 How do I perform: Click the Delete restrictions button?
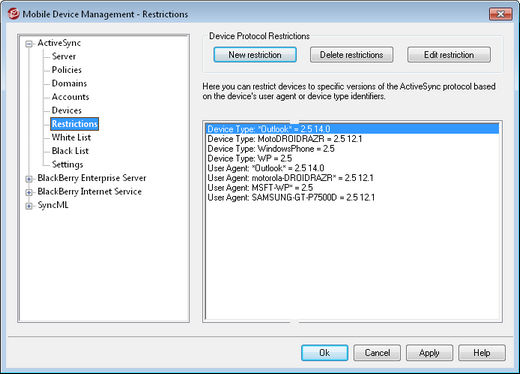[352, 55]
